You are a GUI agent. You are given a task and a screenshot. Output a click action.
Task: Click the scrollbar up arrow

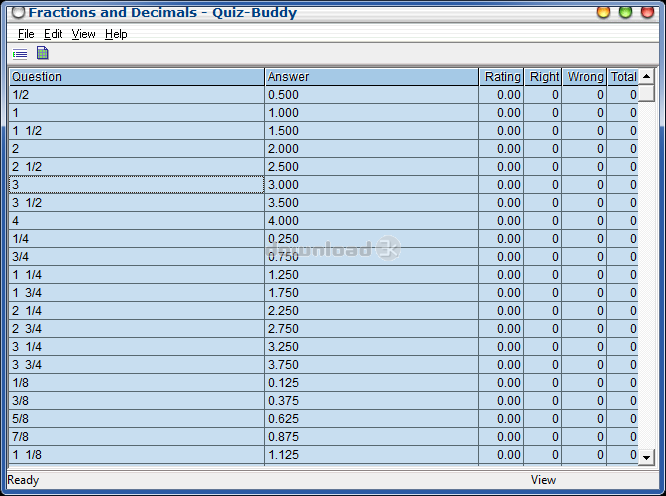coord(646,76)
